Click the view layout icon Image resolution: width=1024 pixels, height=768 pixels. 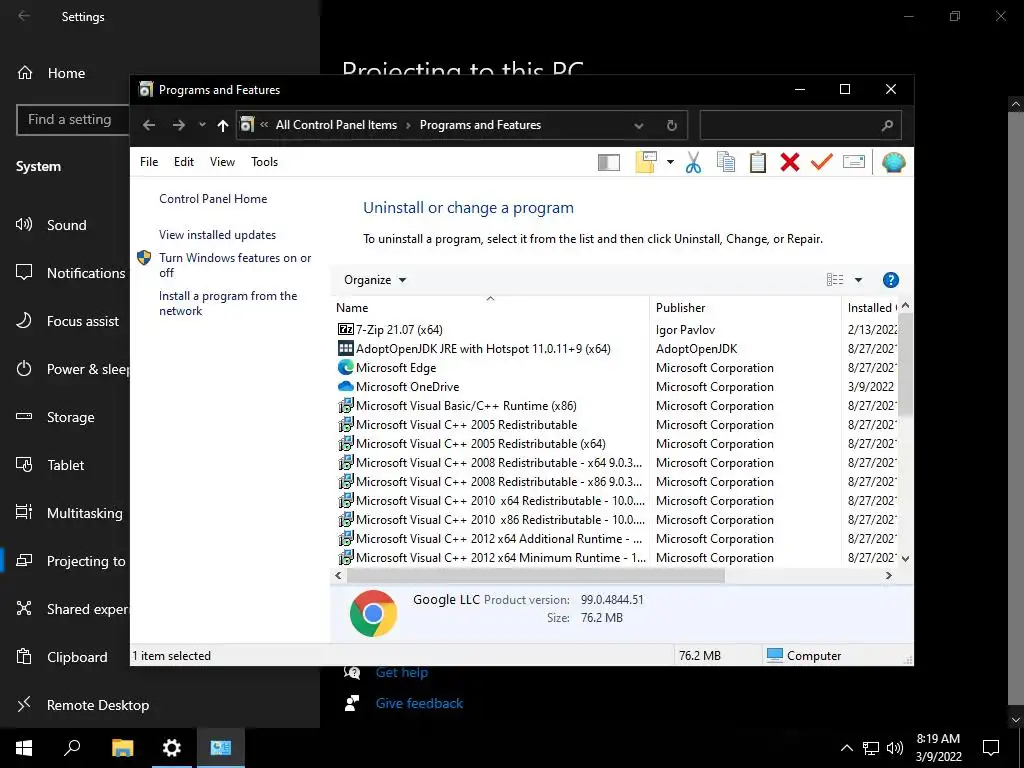coord(835,280)
